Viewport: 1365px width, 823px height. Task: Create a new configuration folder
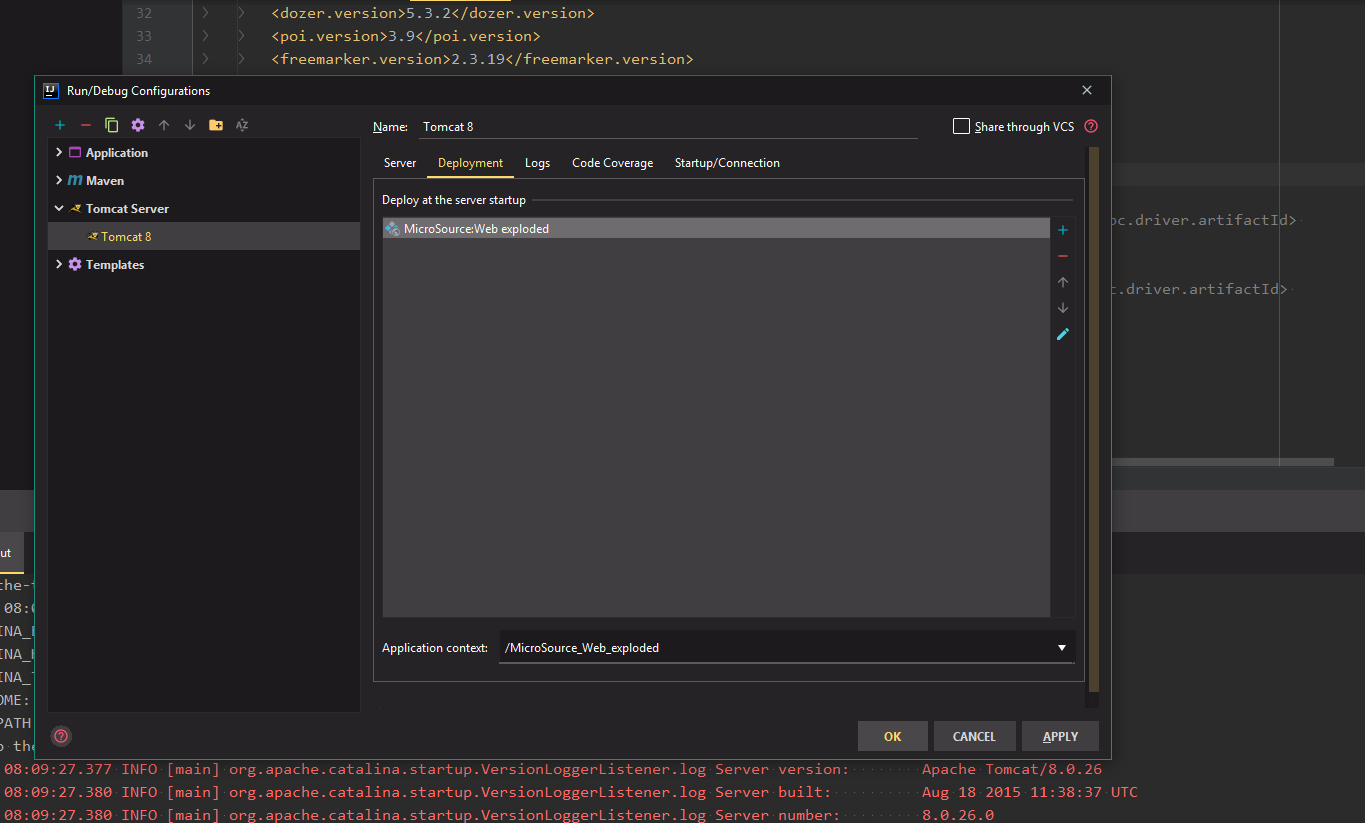coord(216,124)
